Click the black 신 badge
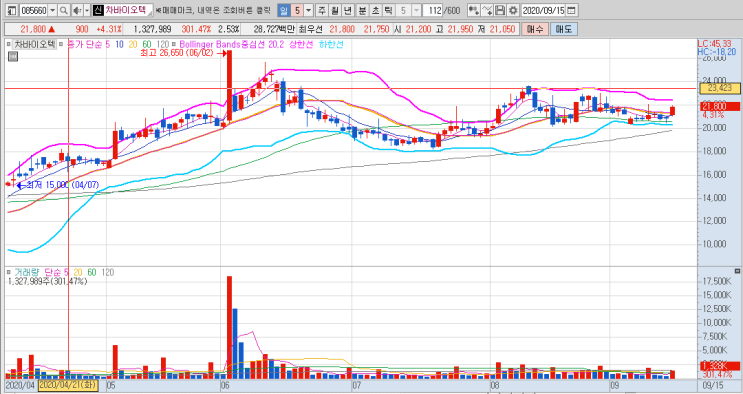743x394 pixels. click(x=98, y=10)
